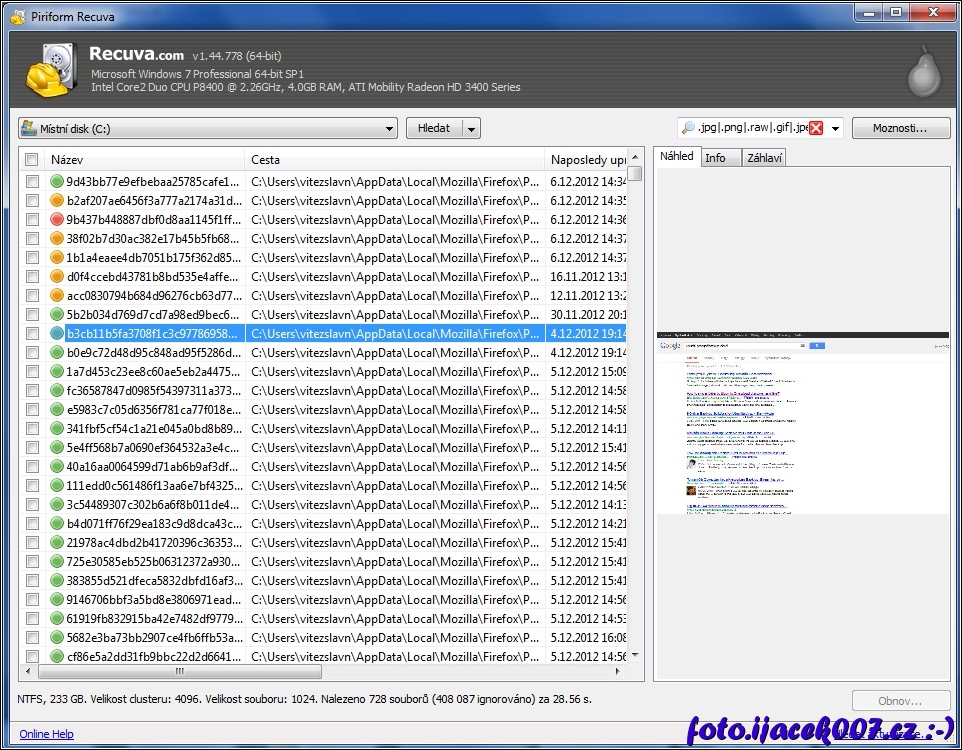Image resolution: width=962 pixels, height=750 pixels.
Task: Click the green status dot for file 9d43bb77e9efbebaa
Action: pyautogui.click(x=57, y=182)
